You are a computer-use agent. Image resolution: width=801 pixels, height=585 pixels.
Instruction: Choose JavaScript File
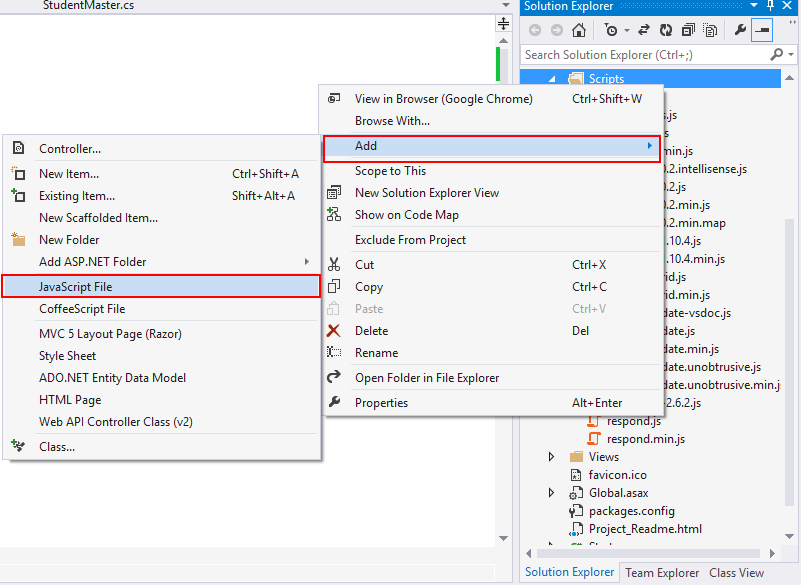161,287
